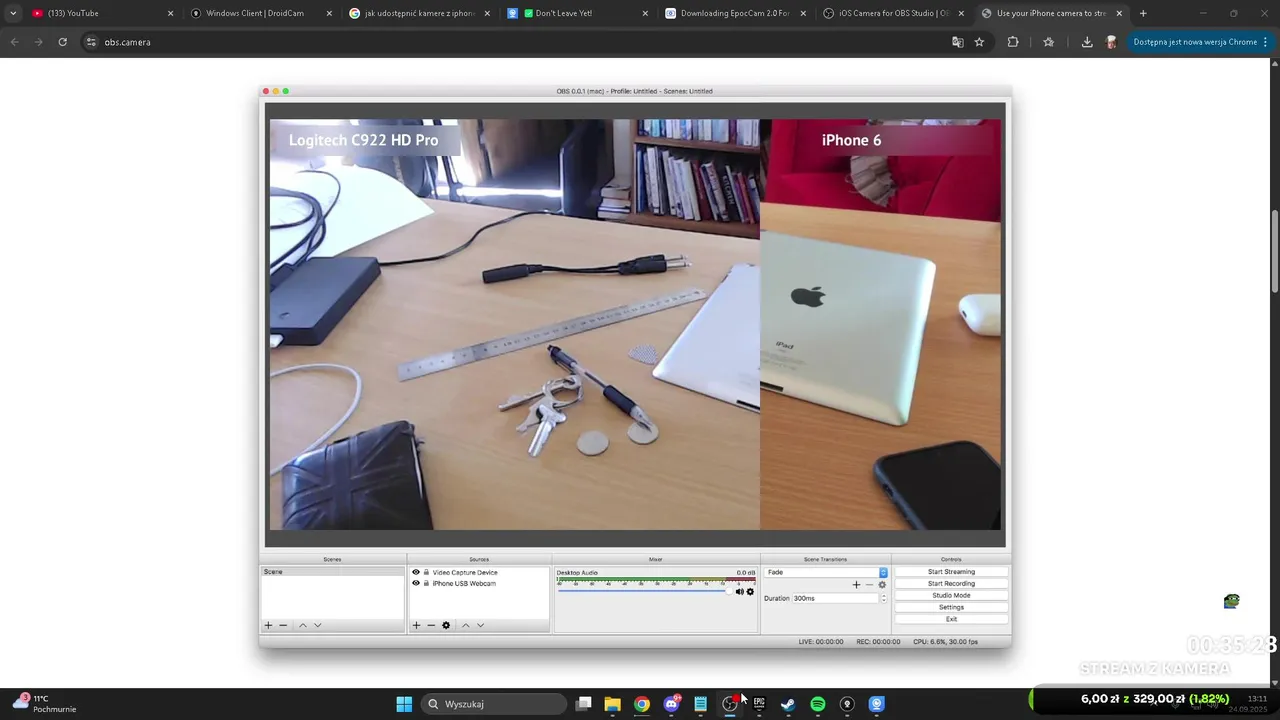Open Epic Games Launcher from taskbar

[x=759, y=704]
